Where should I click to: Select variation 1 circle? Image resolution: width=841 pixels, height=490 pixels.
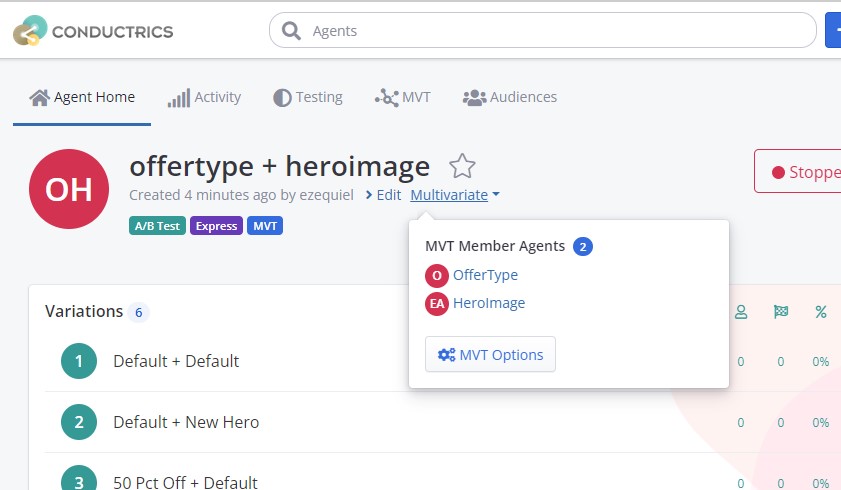[79, 361]
